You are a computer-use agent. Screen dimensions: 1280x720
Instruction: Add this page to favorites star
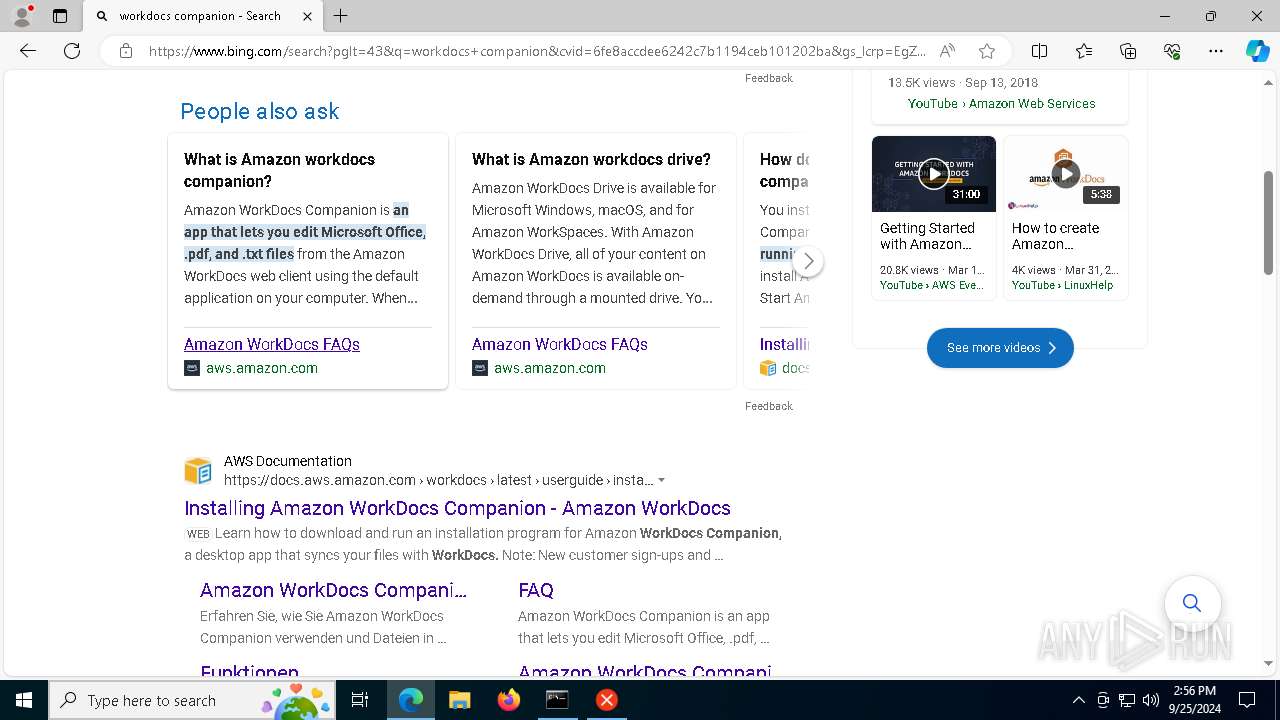tap(987, 51)
